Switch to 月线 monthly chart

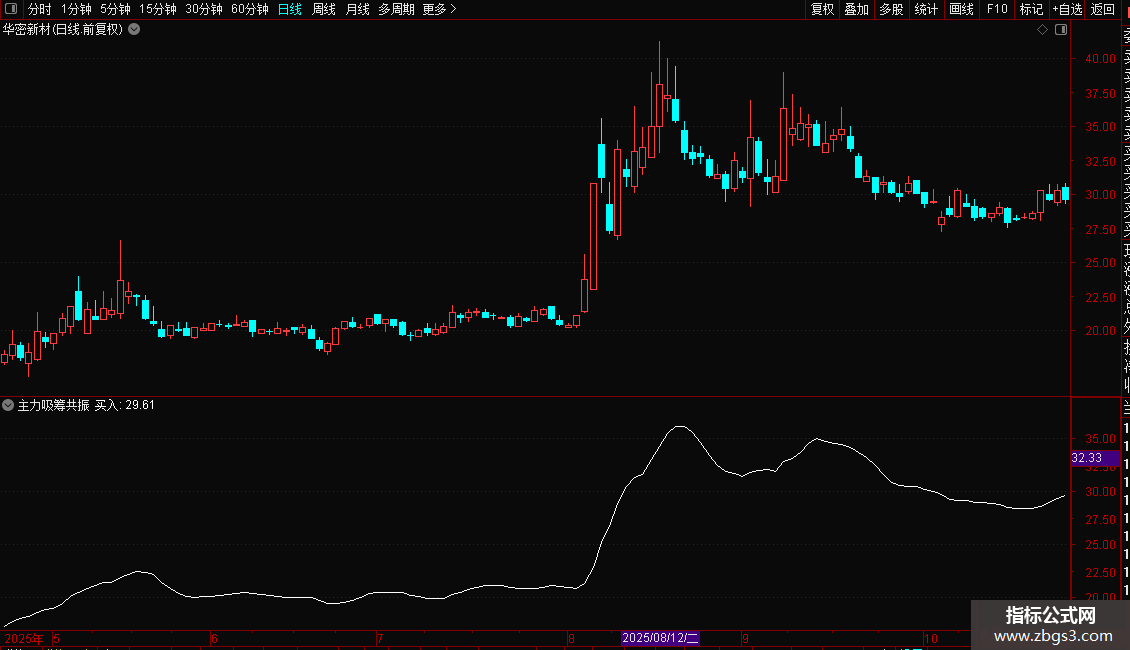(x=357, y=9)
